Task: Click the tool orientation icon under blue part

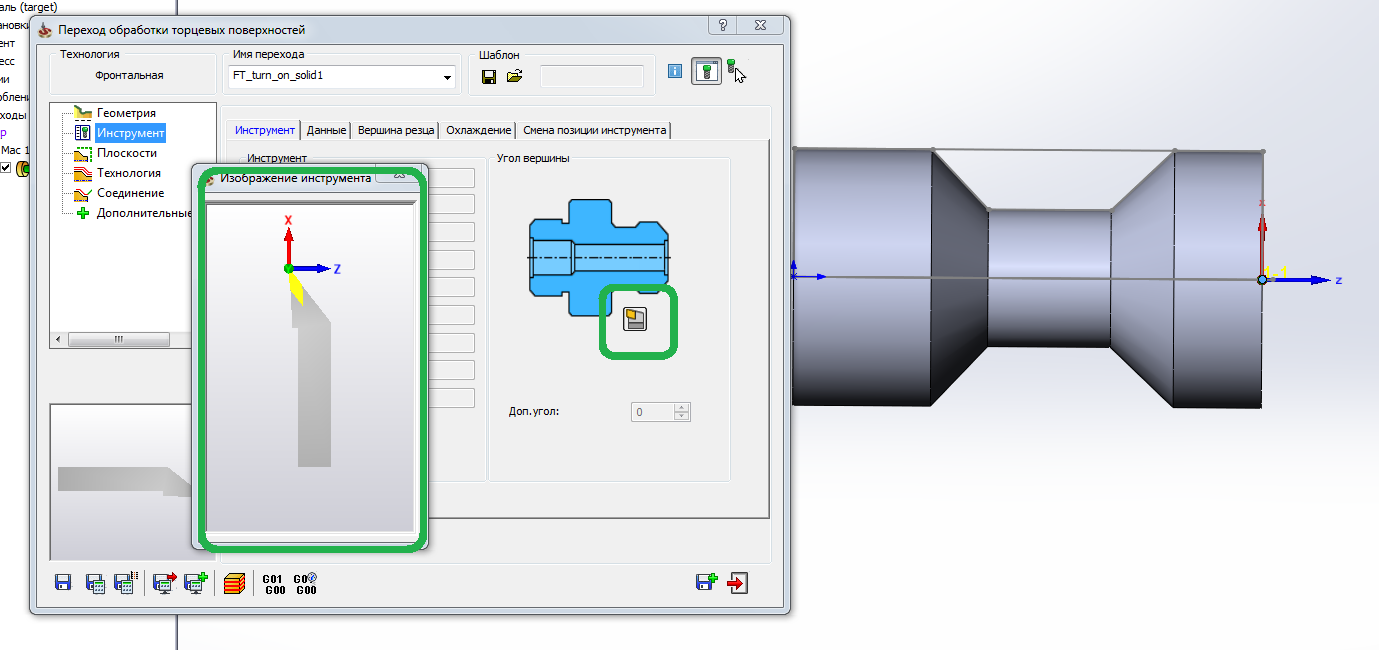Action: coord(636,319)
